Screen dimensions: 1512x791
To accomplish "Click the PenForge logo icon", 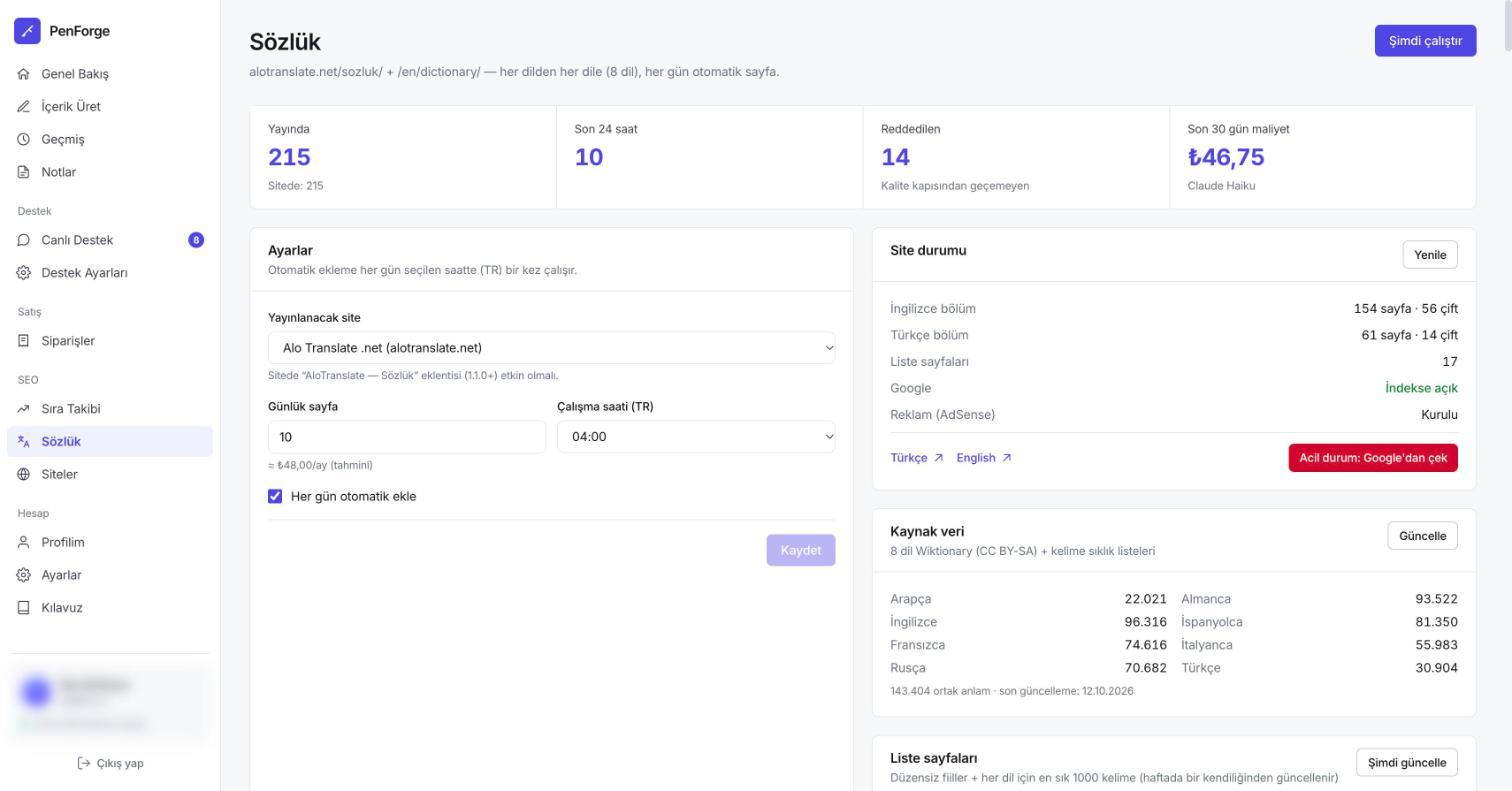I will coord(27,31).
